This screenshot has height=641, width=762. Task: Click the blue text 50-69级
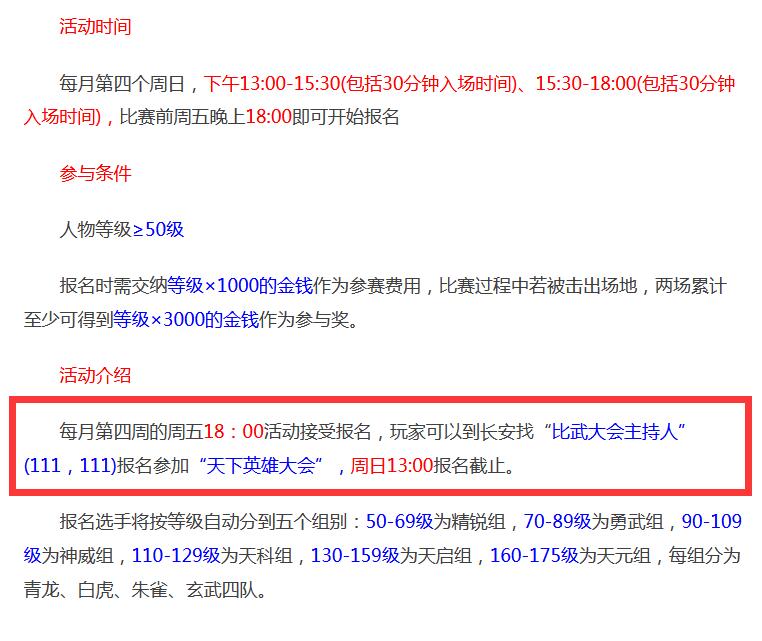(x=399, y=521)
